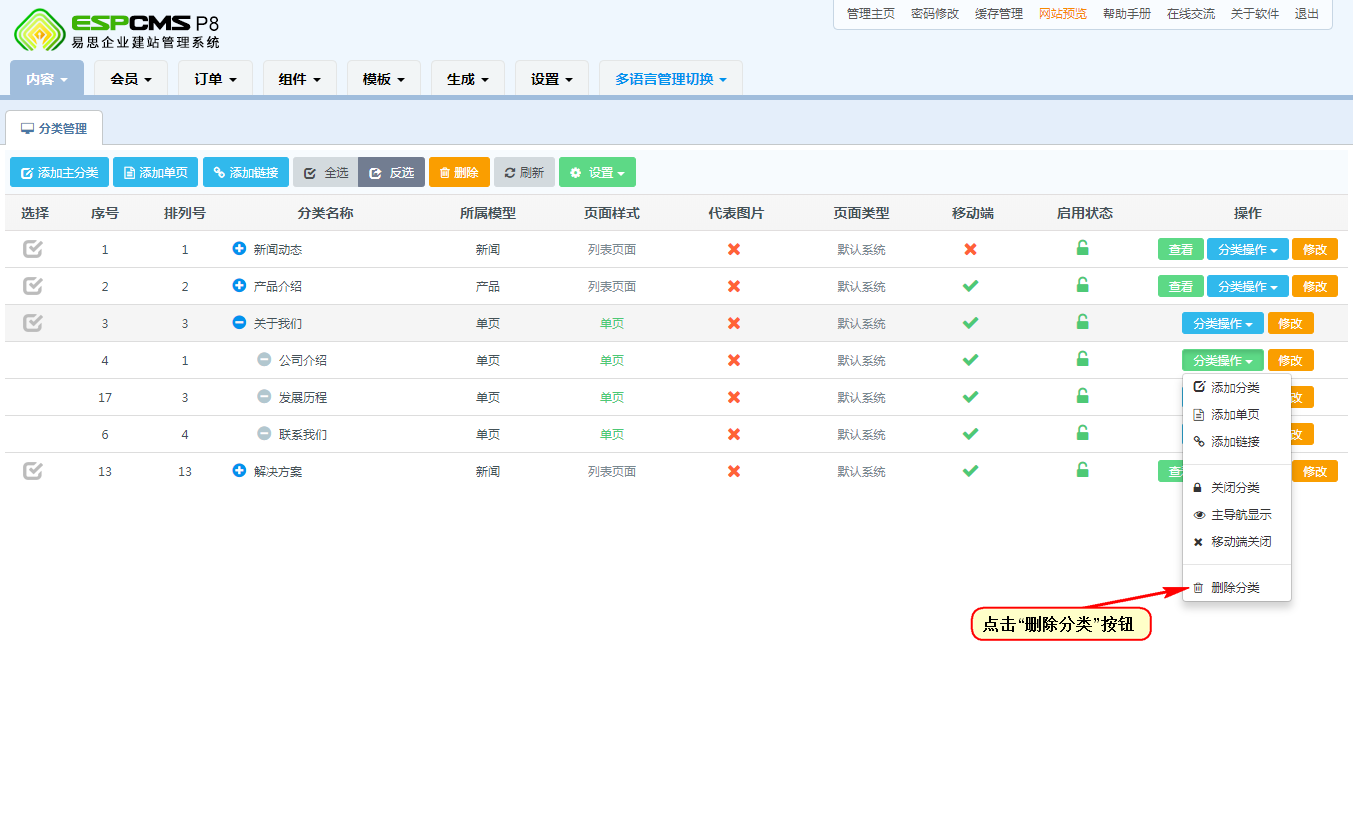This screenshot has height=831, width=1353.
Task: Click the grey minus icon beside 公司介绍
Action: point(264,359)
